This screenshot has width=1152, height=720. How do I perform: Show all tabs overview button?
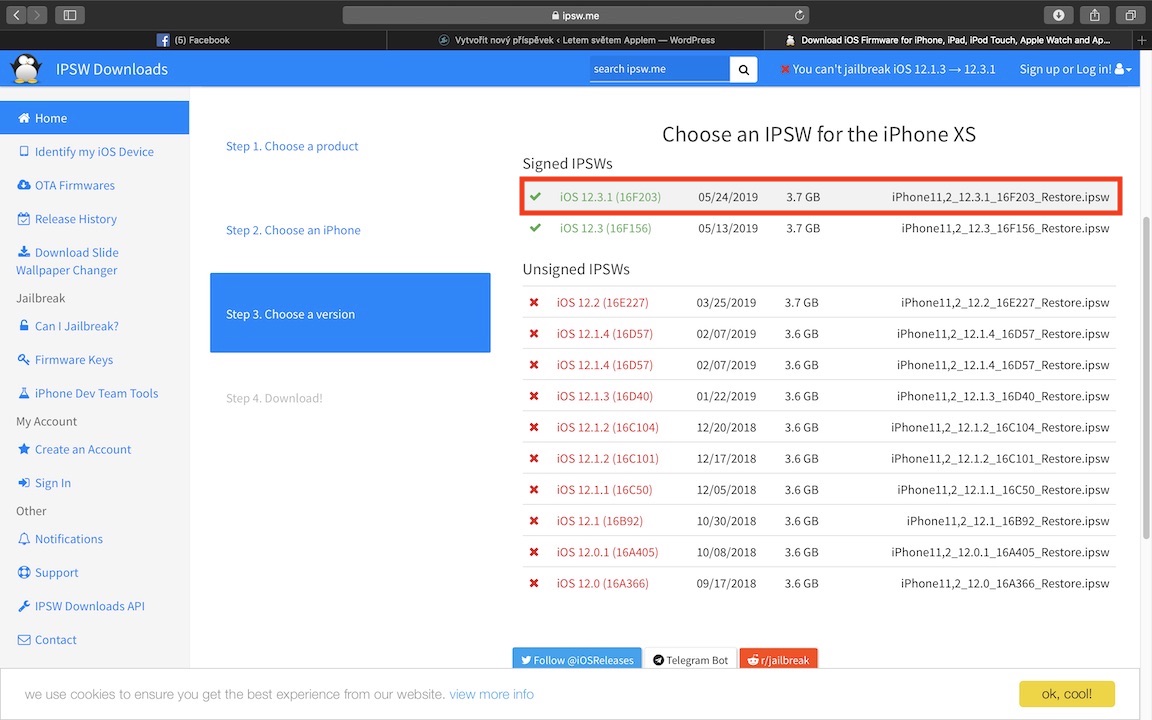coord(1131,15)
